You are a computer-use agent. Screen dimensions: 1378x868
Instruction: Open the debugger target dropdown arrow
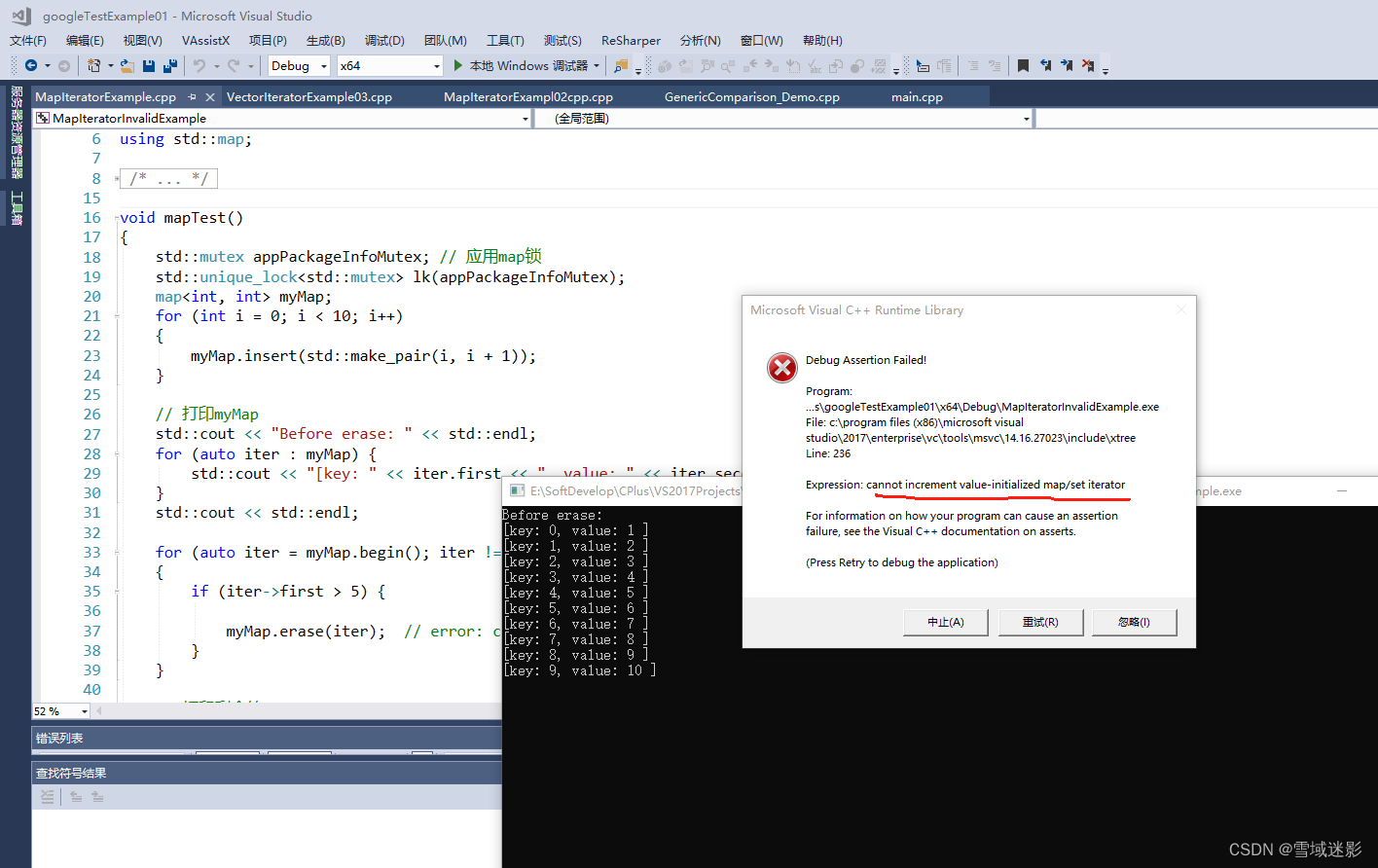pyautogui.click(x=597, y=65)
